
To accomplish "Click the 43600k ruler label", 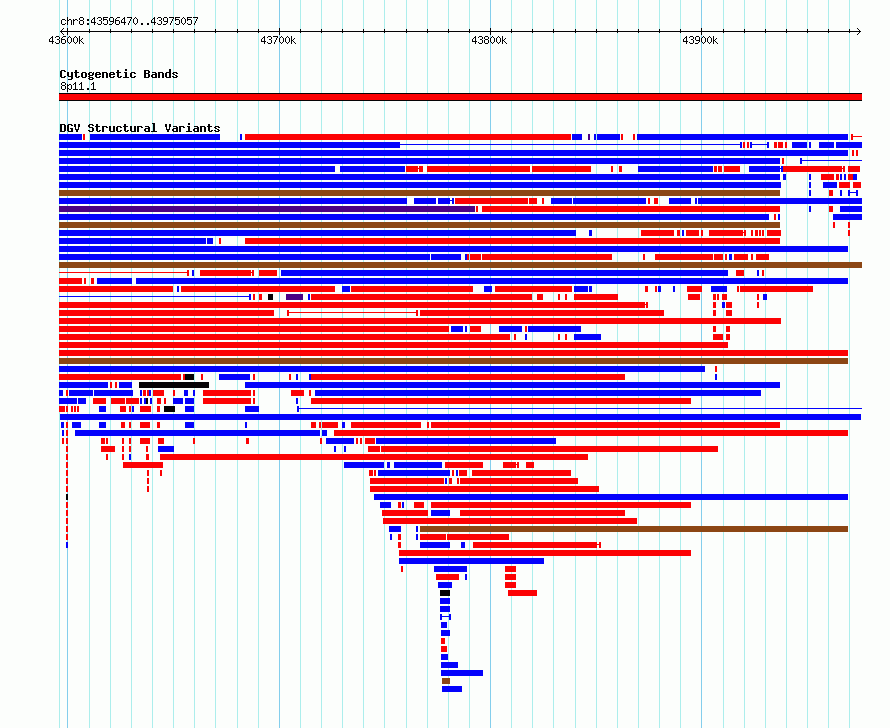I will (66, 40).
